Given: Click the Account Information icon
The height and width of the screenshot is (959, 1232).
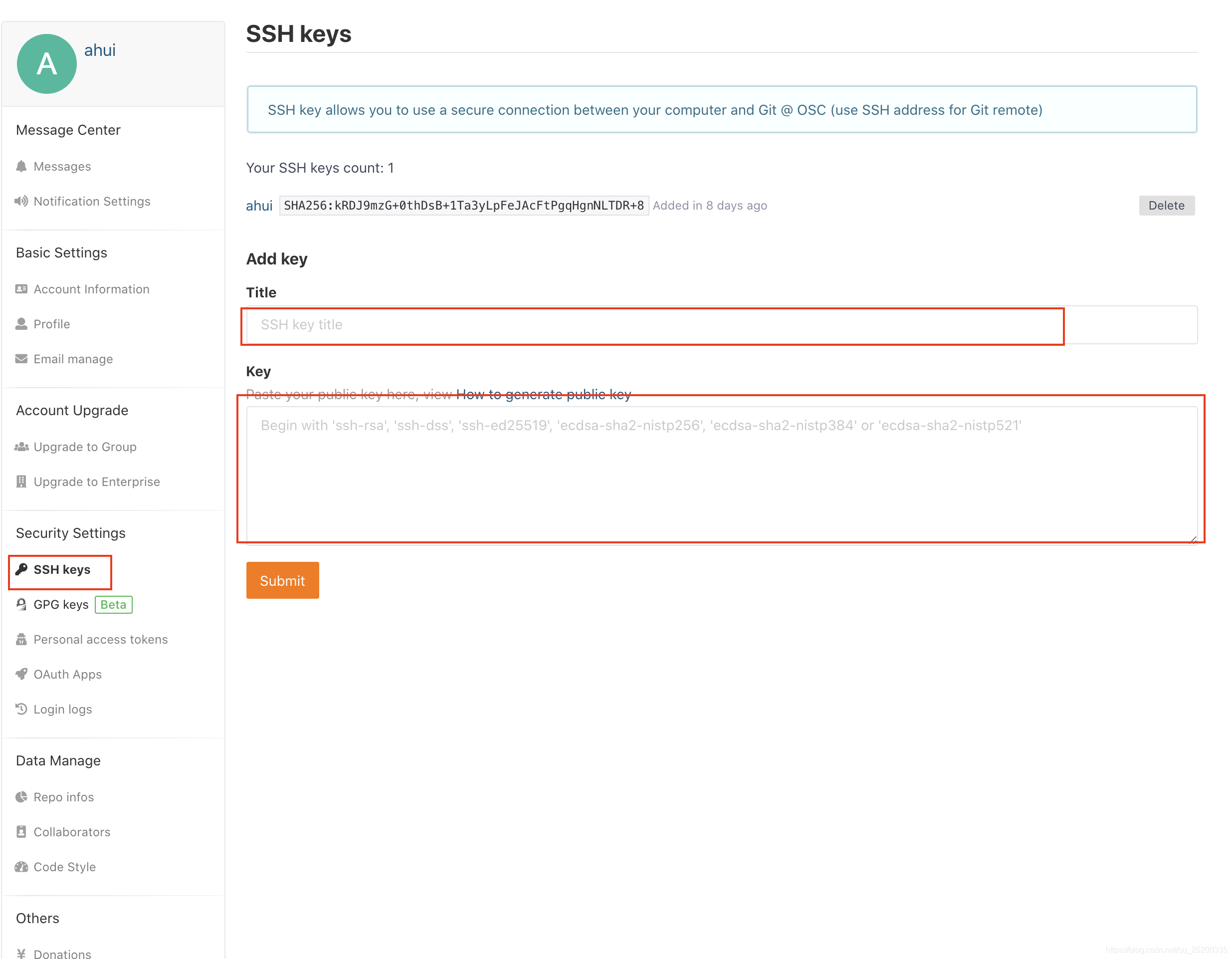Looking at the screenshot, I should click(22, 288).
